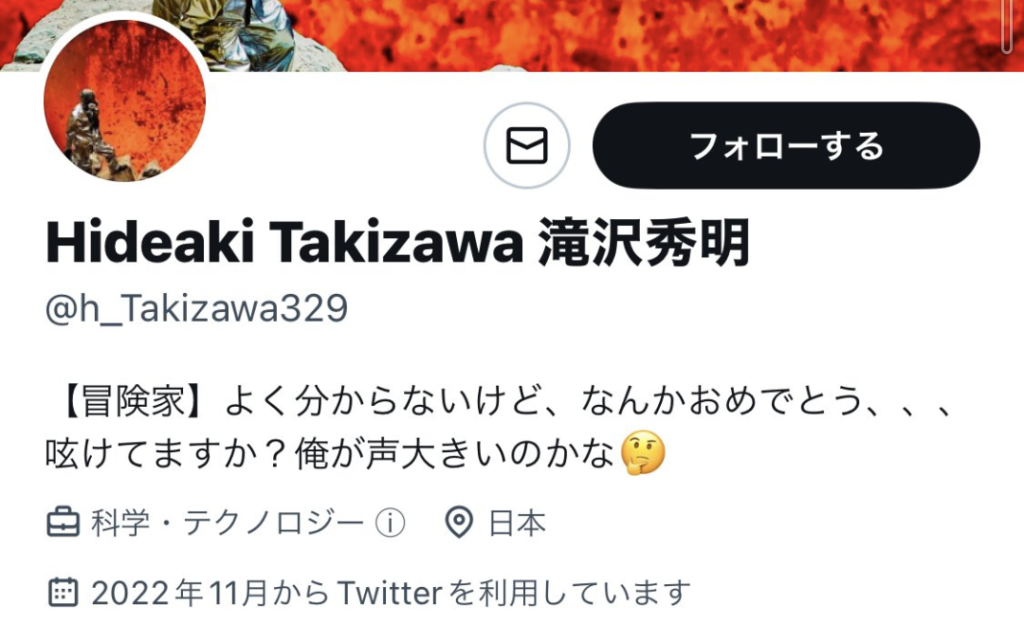Viewport: 1024px width, 623px height.
Task: Click the calendar join-date icon
Action: [63, 592]
